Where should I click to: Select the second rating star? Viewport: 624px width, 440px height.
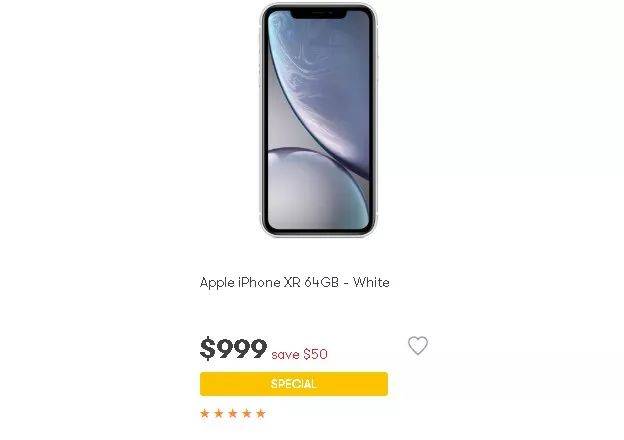coord(219,414)
